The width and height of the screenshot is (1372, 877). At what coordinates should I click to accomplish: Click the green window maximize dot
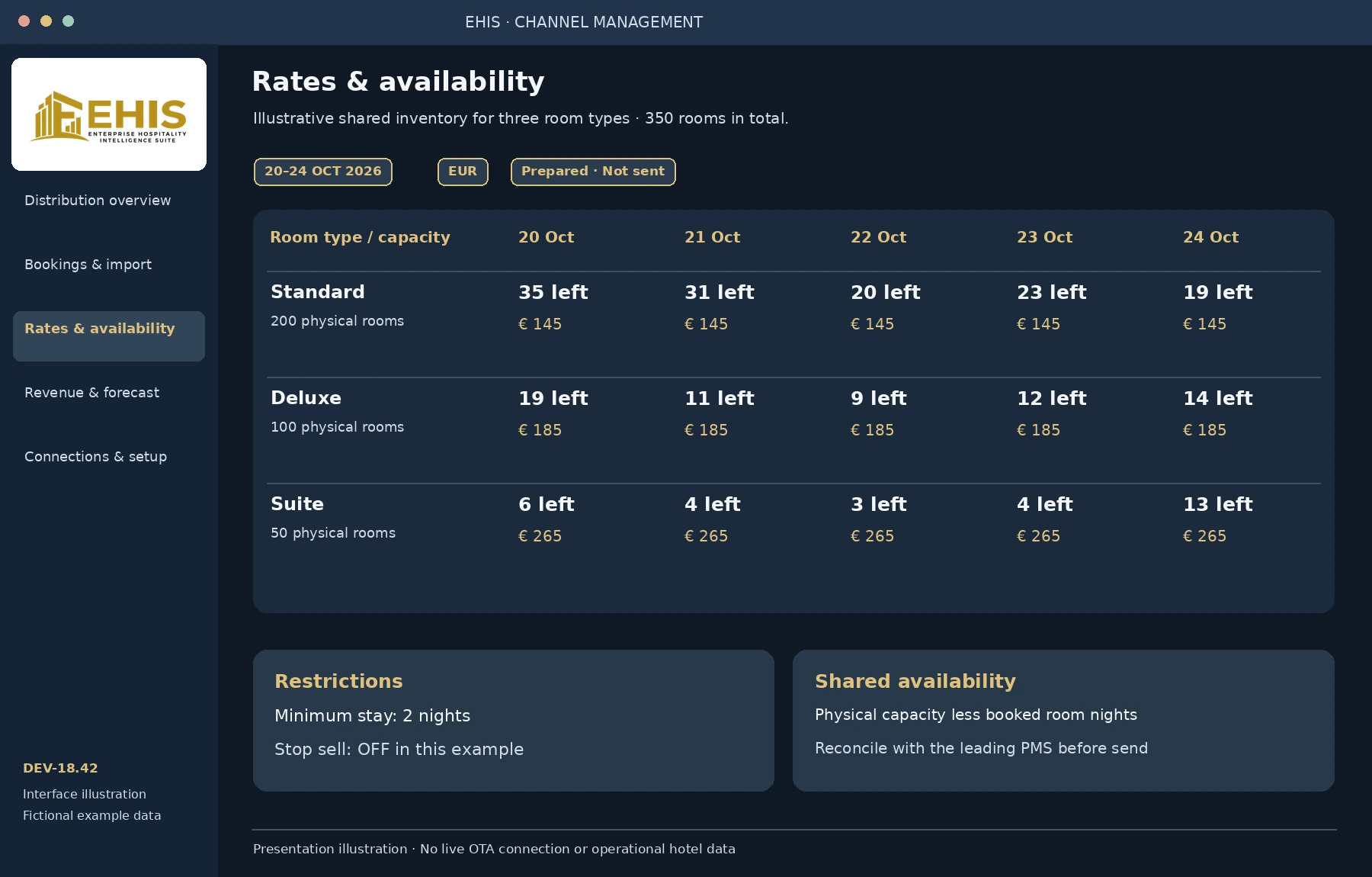click(68, 21)
